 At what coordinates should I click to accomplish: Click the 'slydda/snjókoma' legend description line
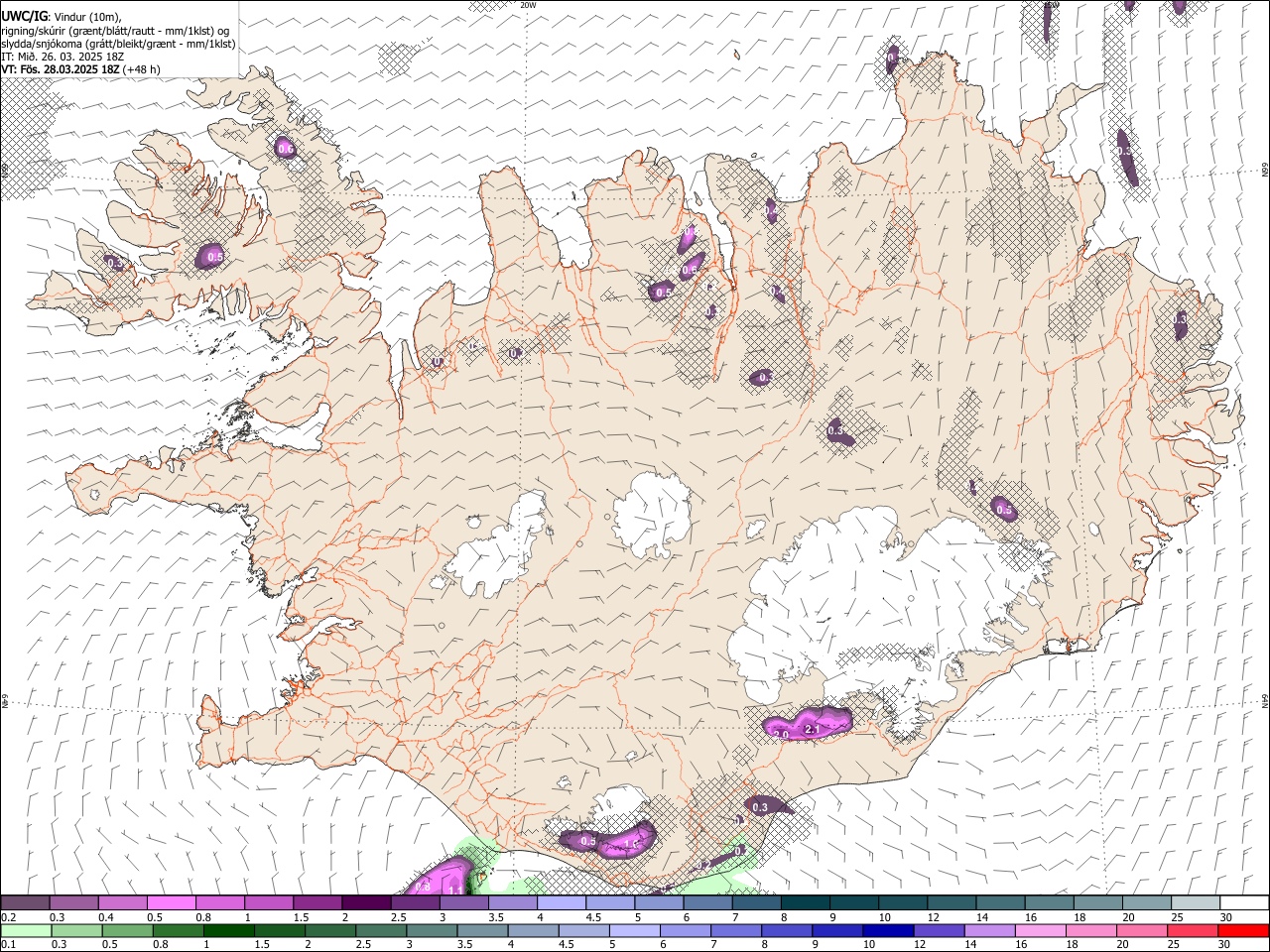[118, 44]
